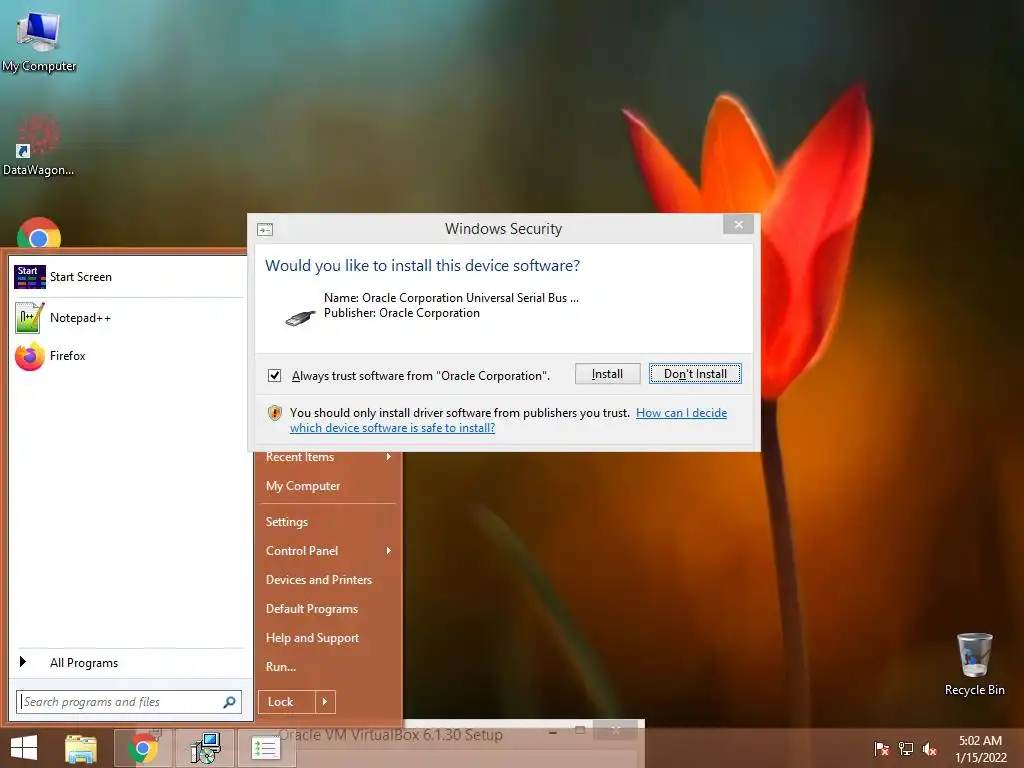
Task: Click Oracle VM VirtualBox 6.1.30 Setup title
Action: point(391,735)
